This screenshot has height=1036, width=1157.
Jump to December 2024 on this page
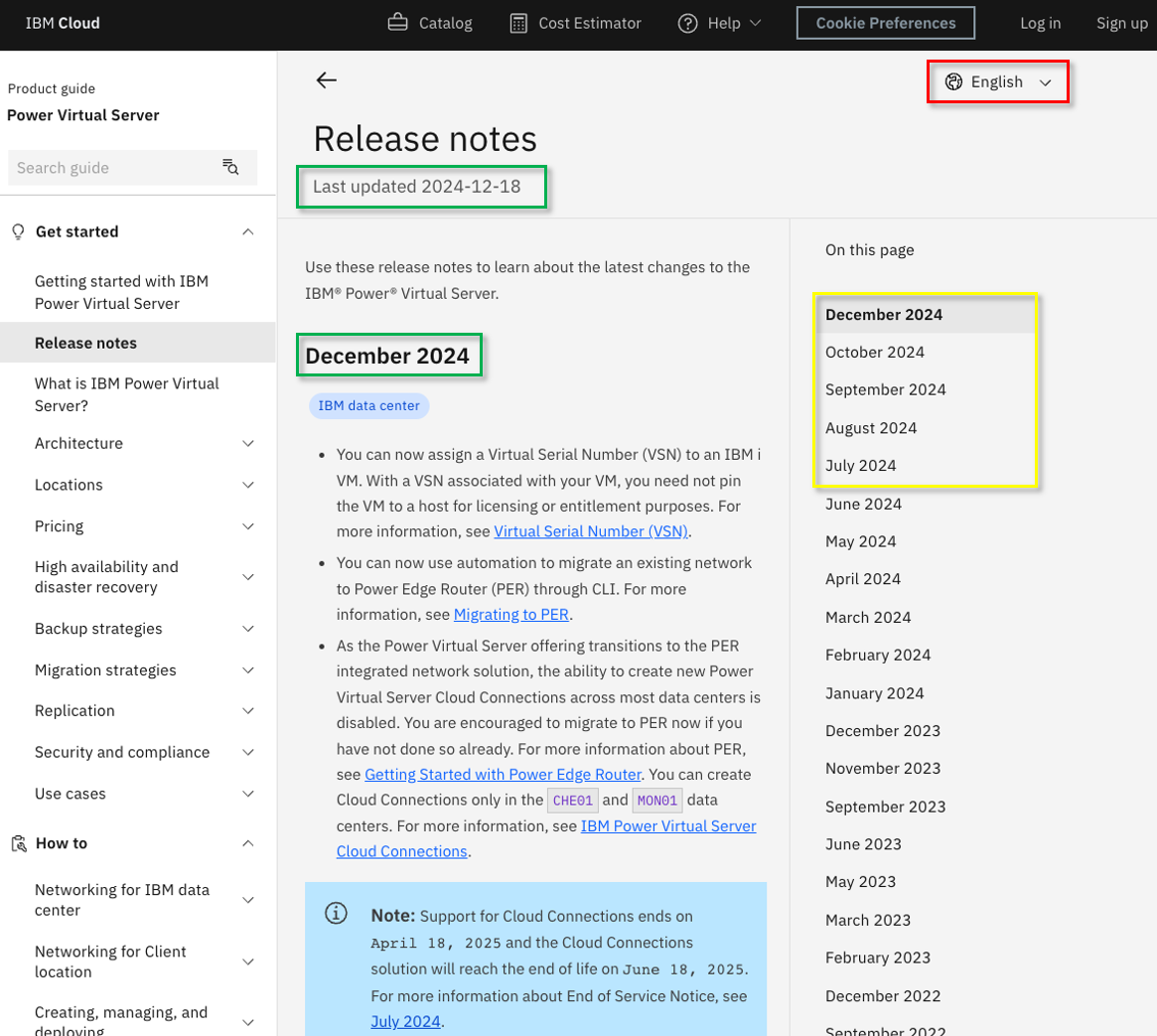(x=884, y=314)
